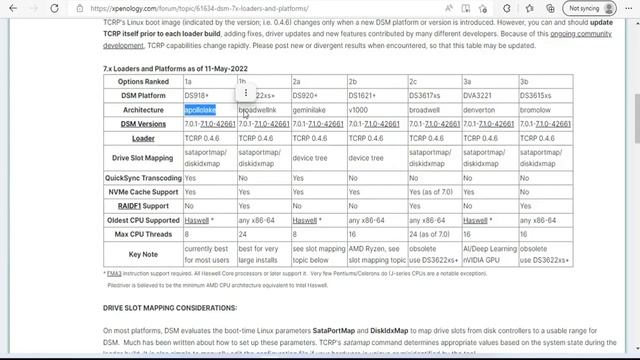Image resolution: width=640 pixels, height=360 pixels.
Task: Open browser Extensions puzzle icon
Action: click(x=507, y=8)
